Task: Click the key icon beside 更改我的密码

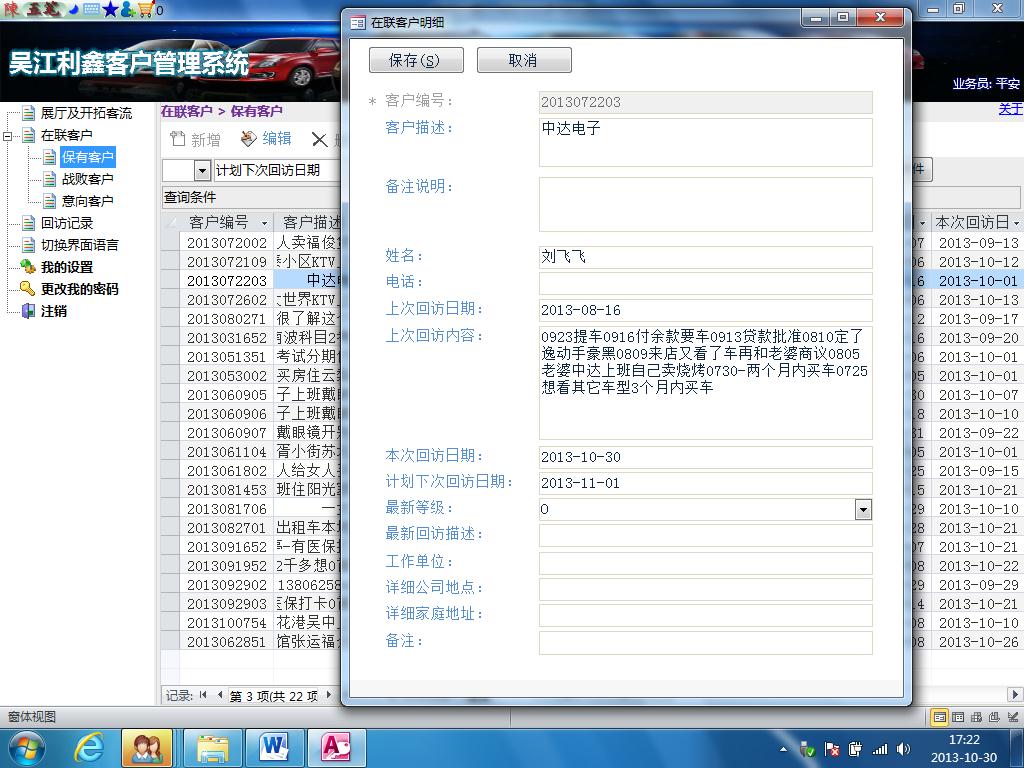Action: pos(27,288)
